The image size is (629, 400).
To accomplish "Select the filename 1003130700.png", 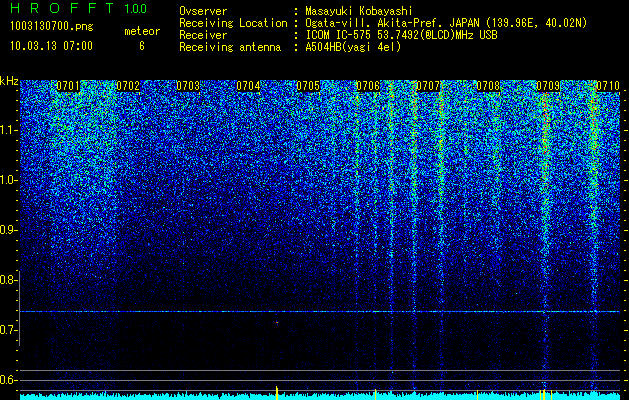I will tap(52, 27).
